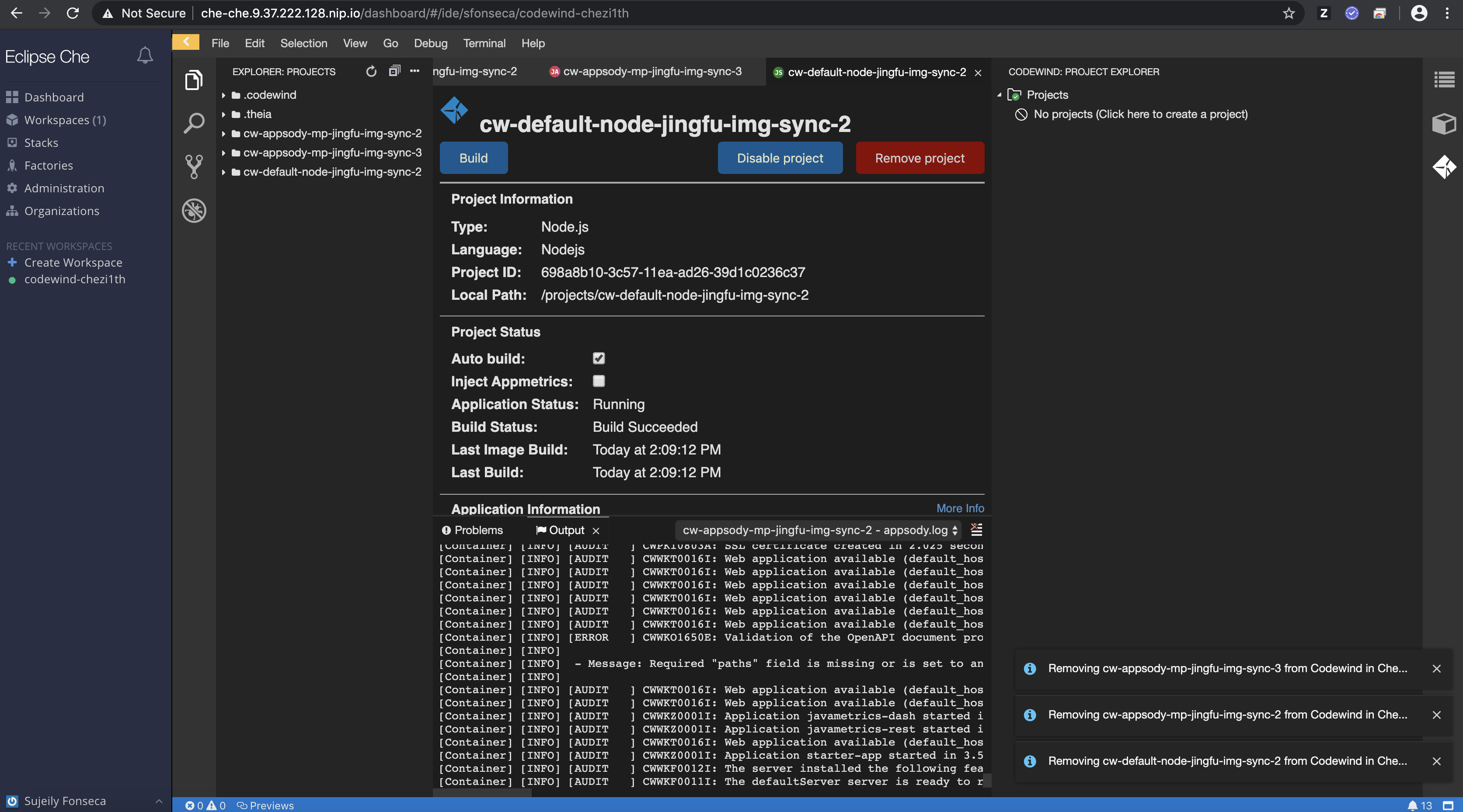Collapse the sidebar with the orange arrow toggle
This screenshot has height=812, width=1463.
[x=185, y=42]
